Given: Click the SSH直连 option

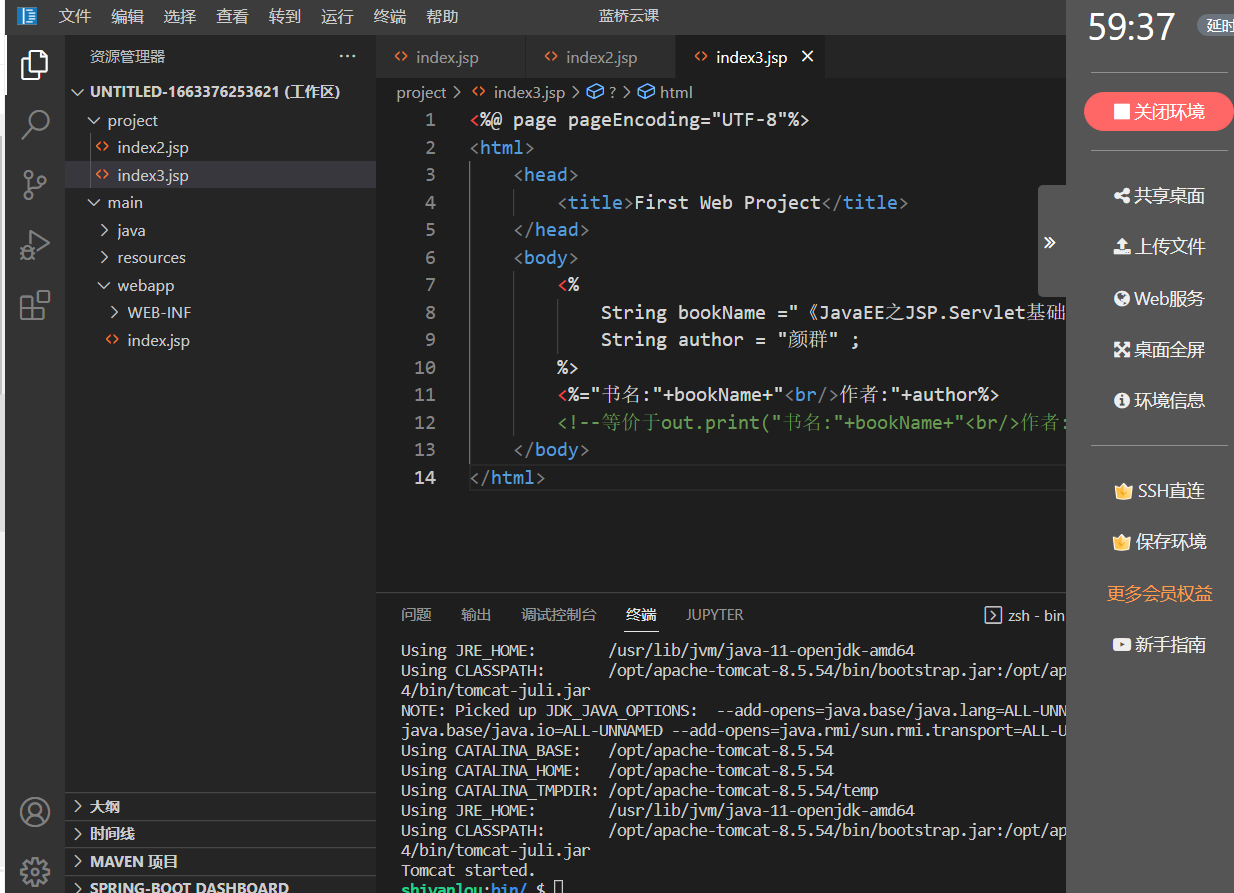Looking at the screenshot, I should point(1158,491).
